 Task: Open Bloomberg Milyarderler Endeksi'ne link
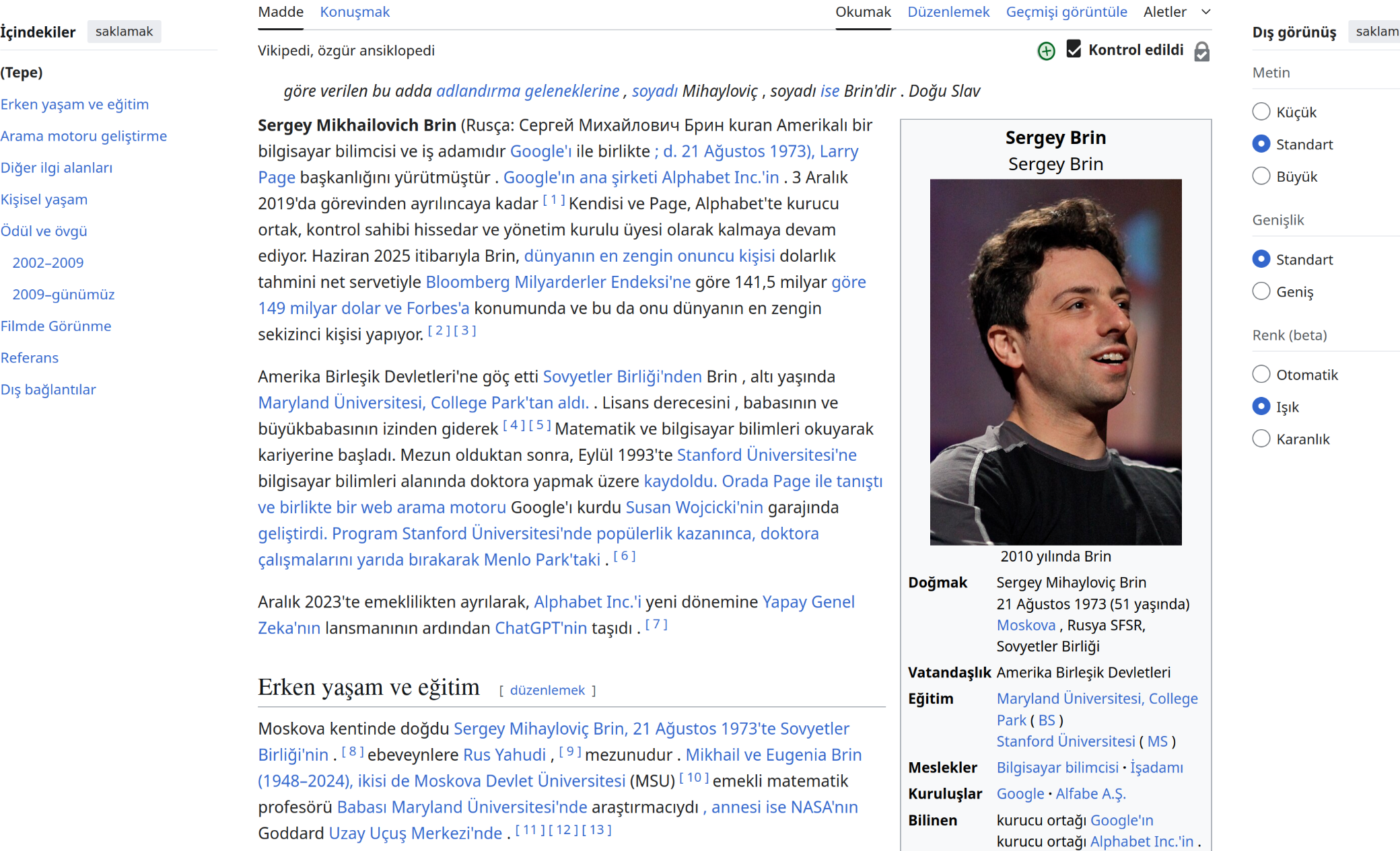(558, 282)
